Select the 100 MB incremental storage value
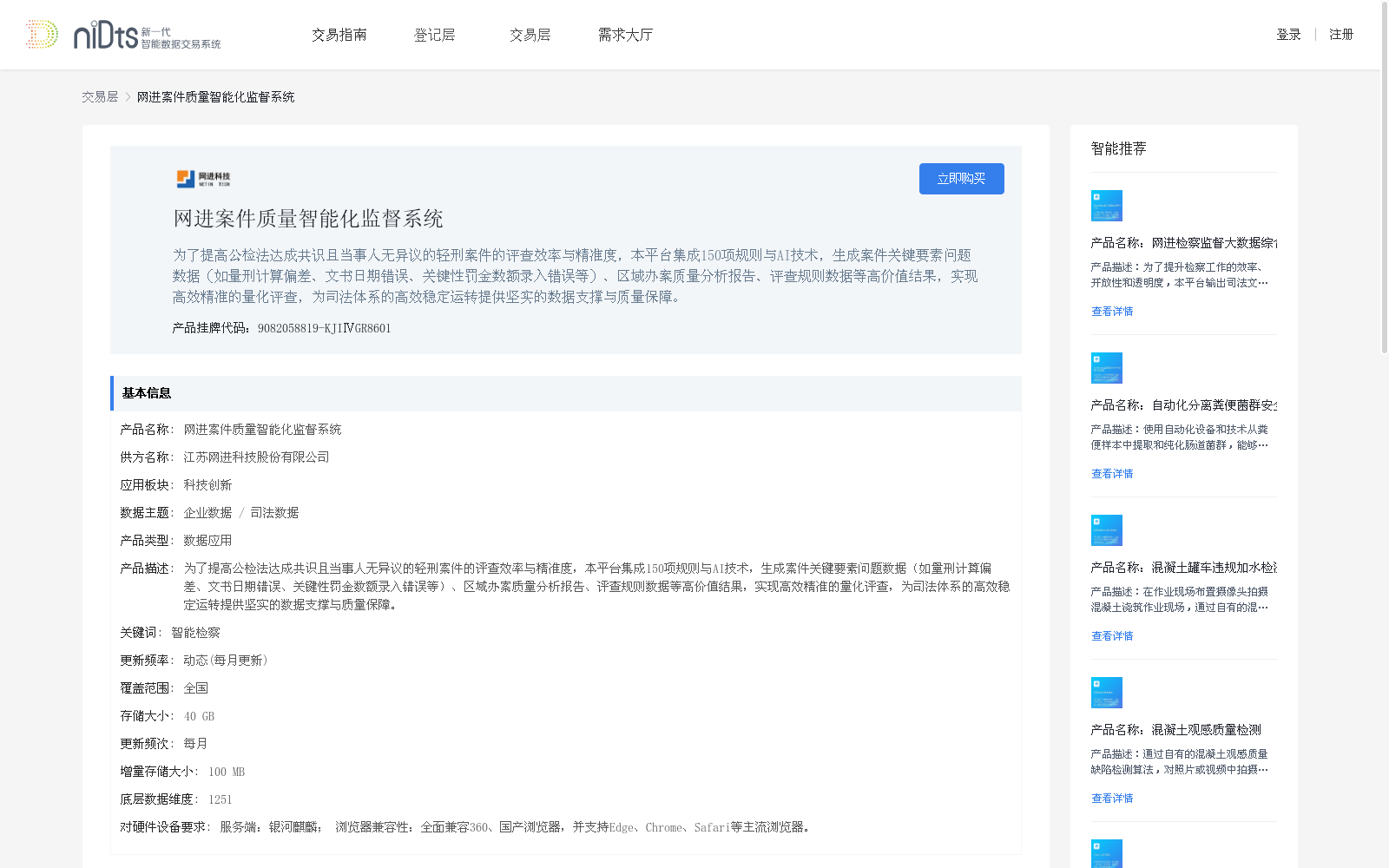This screenshot has width=1389, height=868. [227, 772]
